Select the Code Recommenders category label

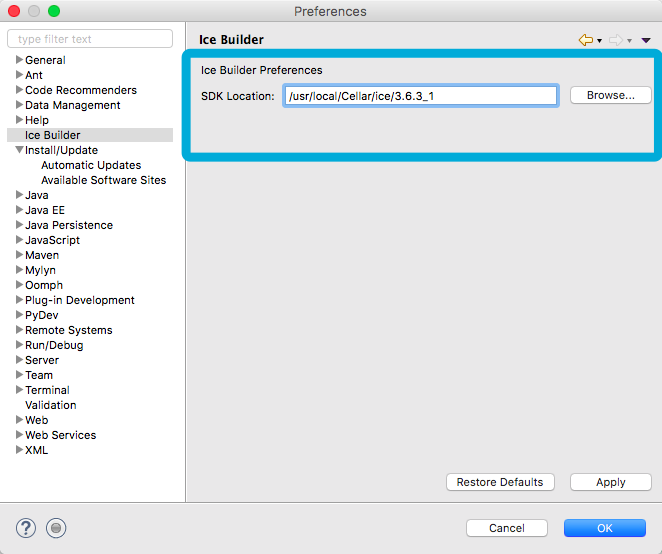(81, 90)
